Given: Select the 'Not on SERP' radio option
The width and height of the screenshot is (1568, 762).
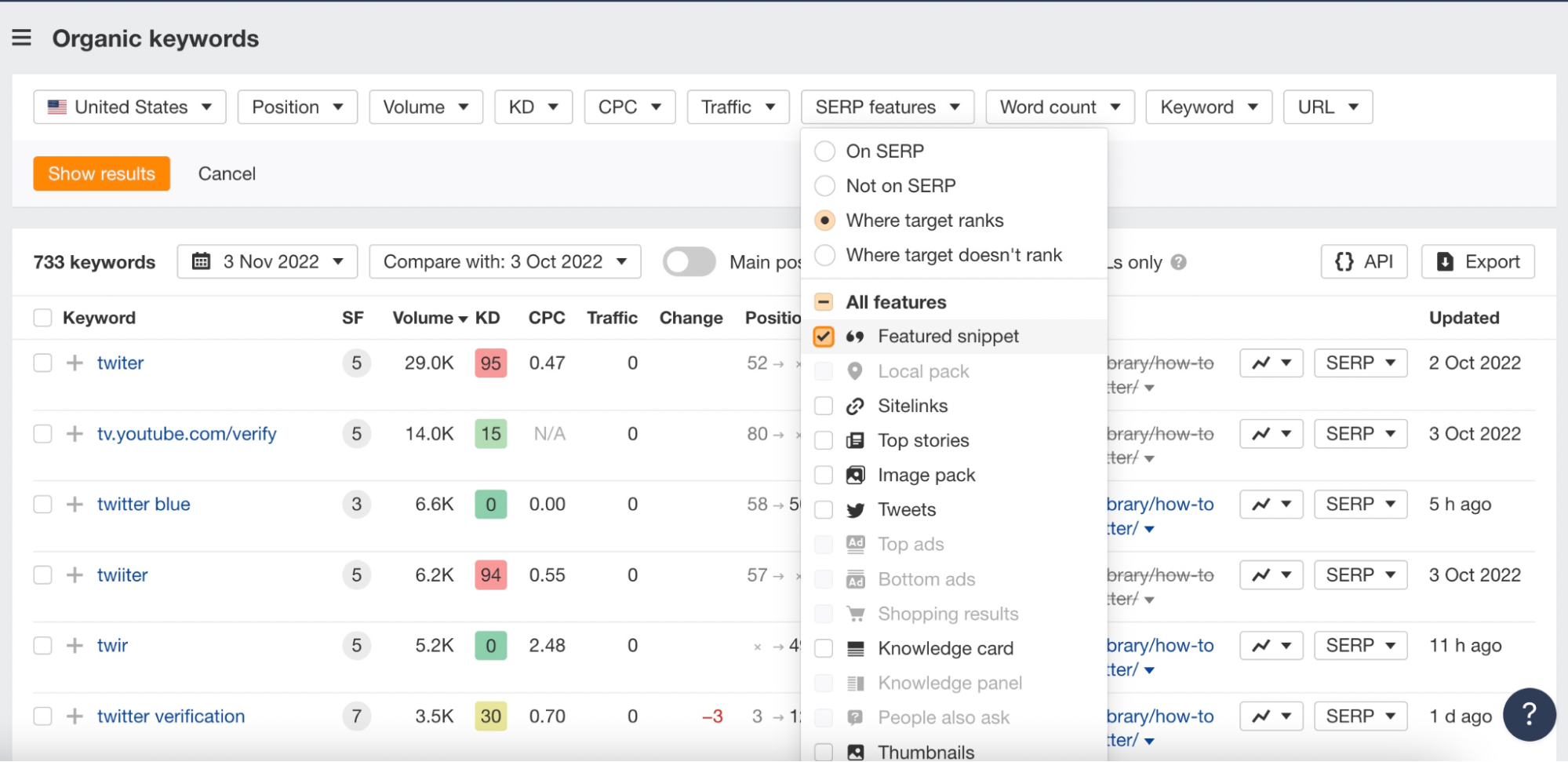Looking at the screenshot, I should point(824,186).
